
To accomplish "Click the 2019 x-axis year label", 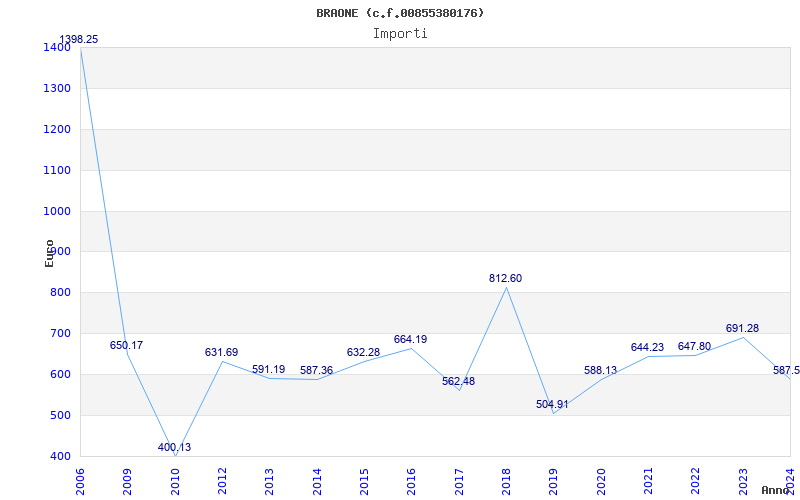I will click(x=554, y=482).
